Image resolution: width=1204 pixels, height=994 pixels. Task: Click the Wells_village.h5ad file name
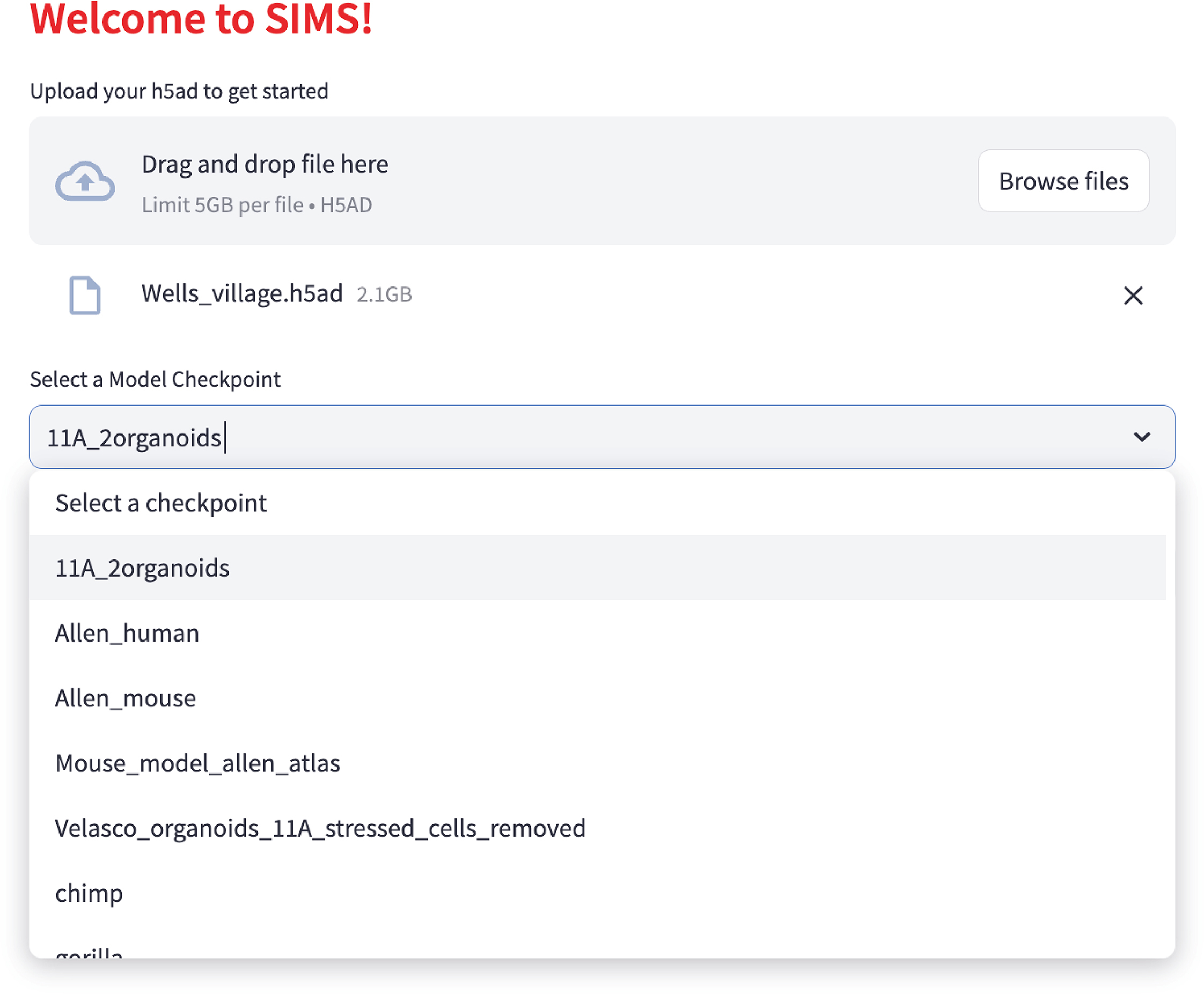tap(242, 294)
